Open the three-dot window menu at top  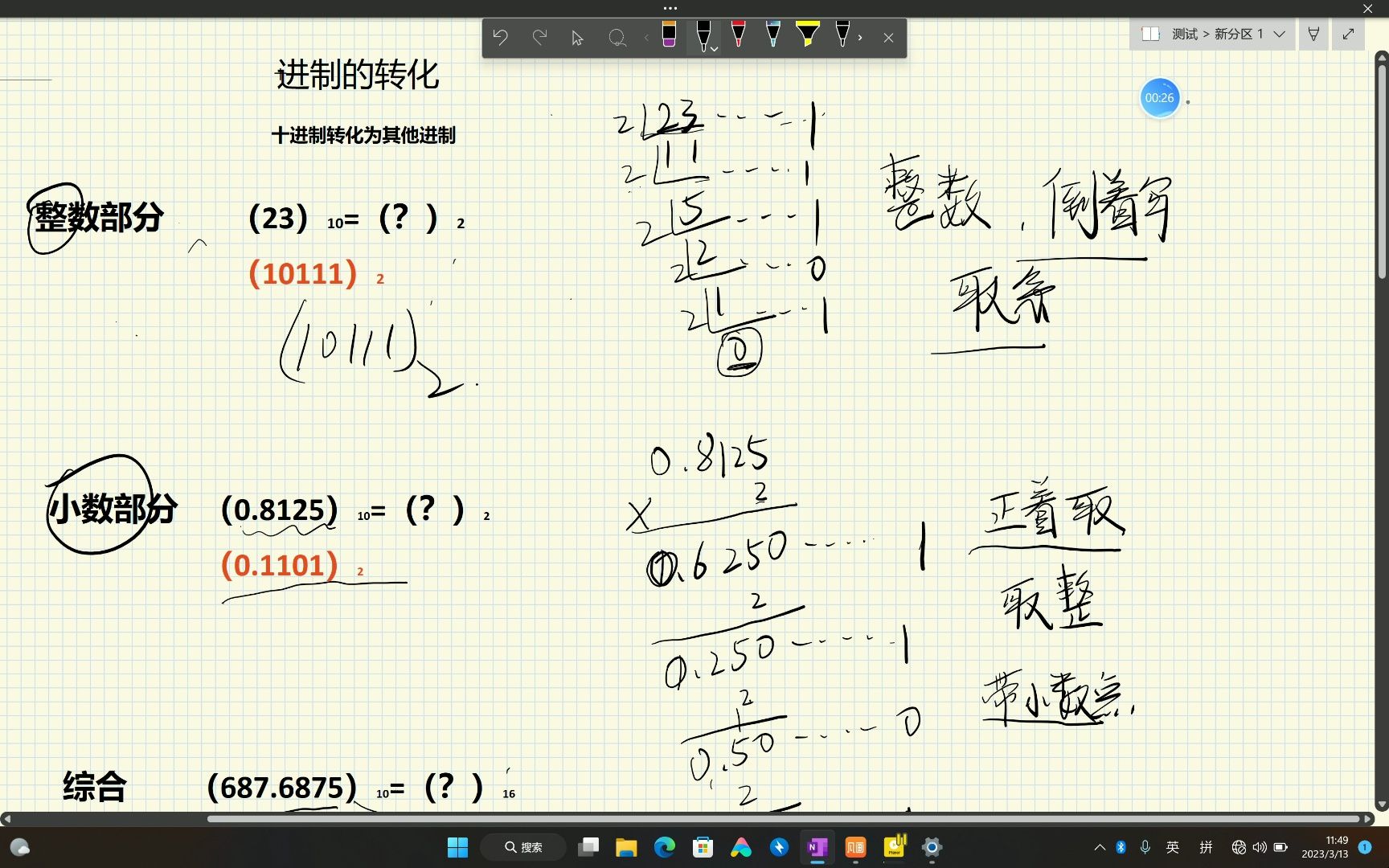pyautogui.click(x=670, y=8)
